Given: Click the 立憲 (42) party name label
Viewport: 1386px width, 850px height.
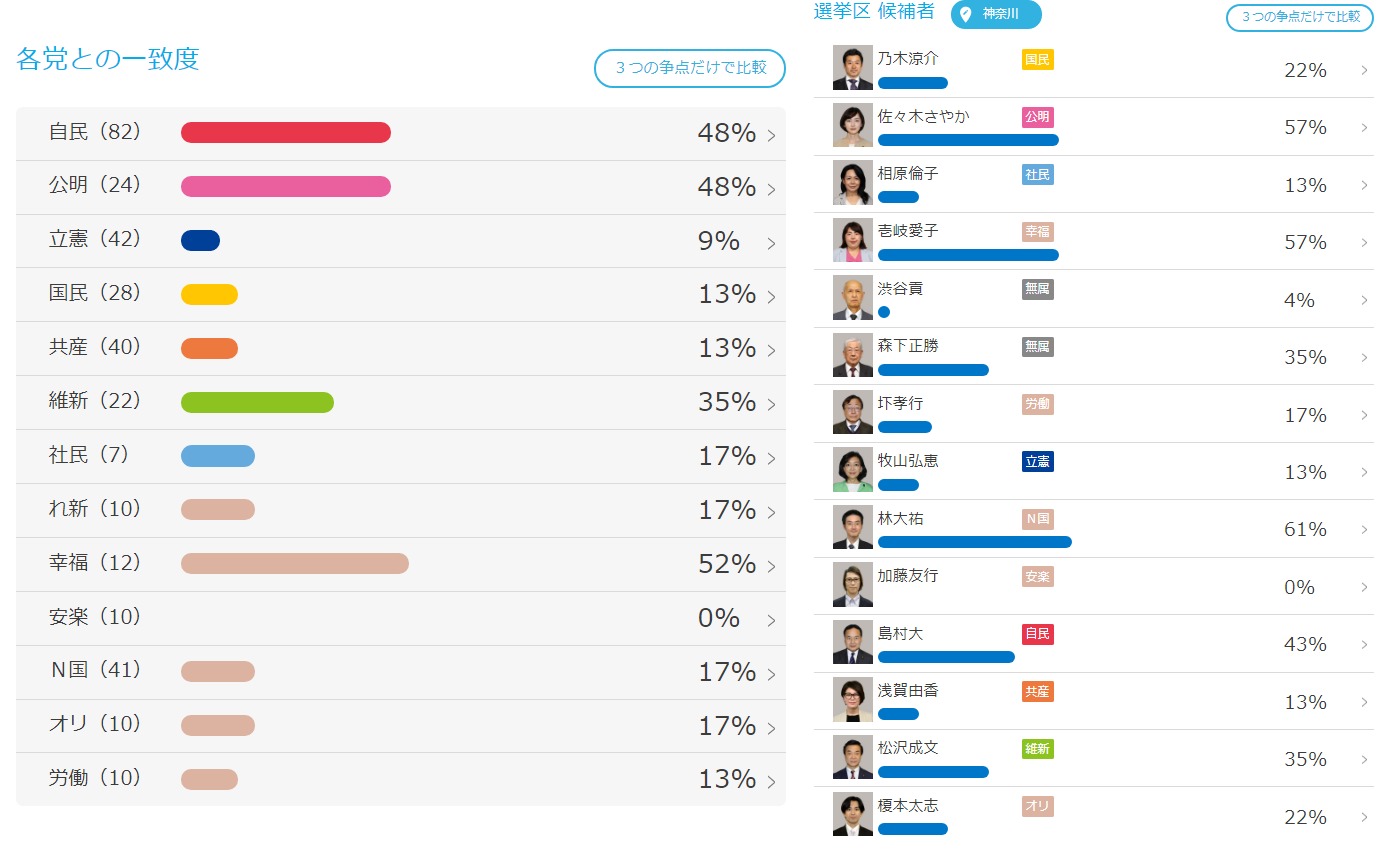Looking at the screenshot, I should (95, 240).
